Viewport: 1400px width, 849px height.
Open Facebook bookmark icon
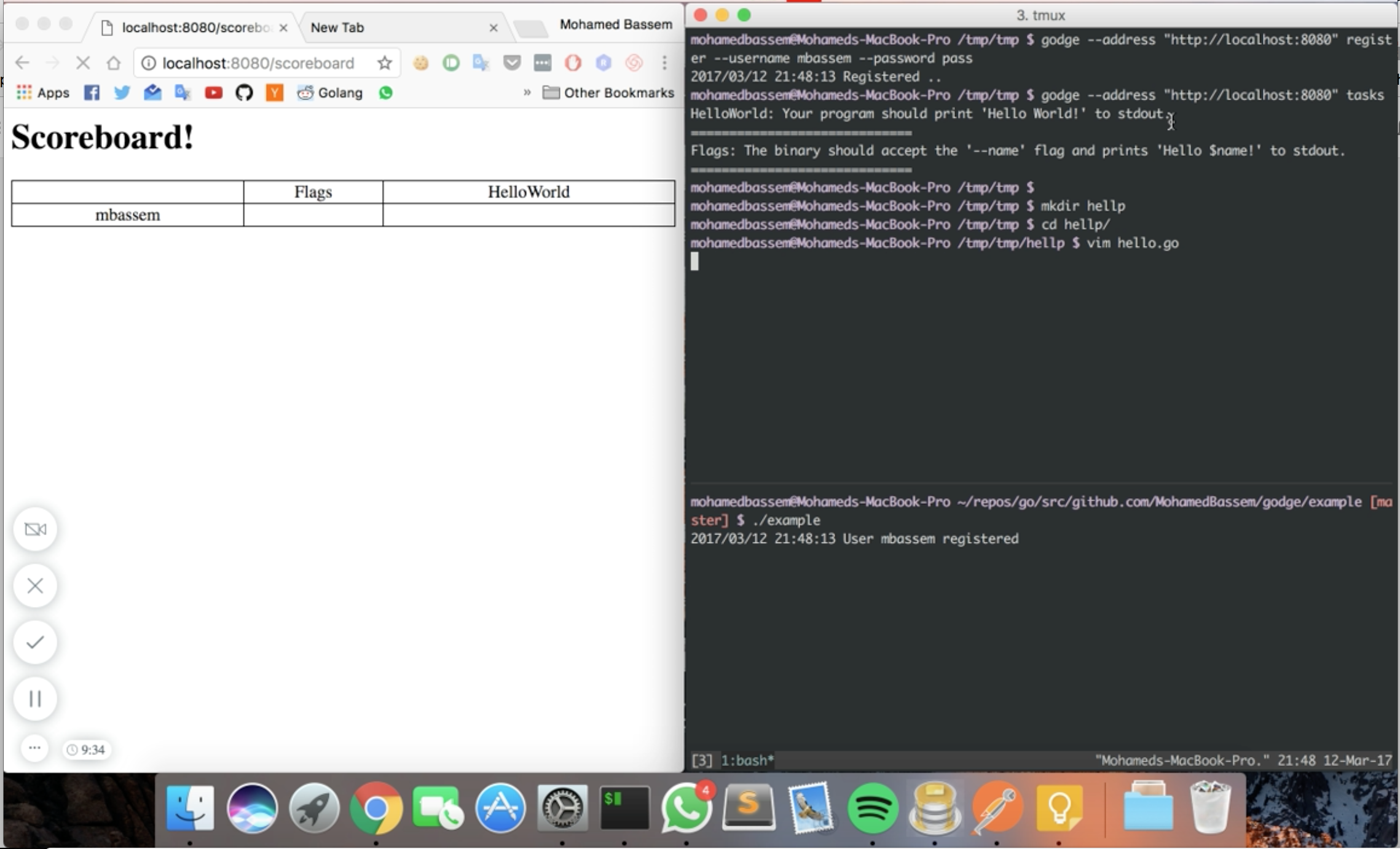(92, 93)
